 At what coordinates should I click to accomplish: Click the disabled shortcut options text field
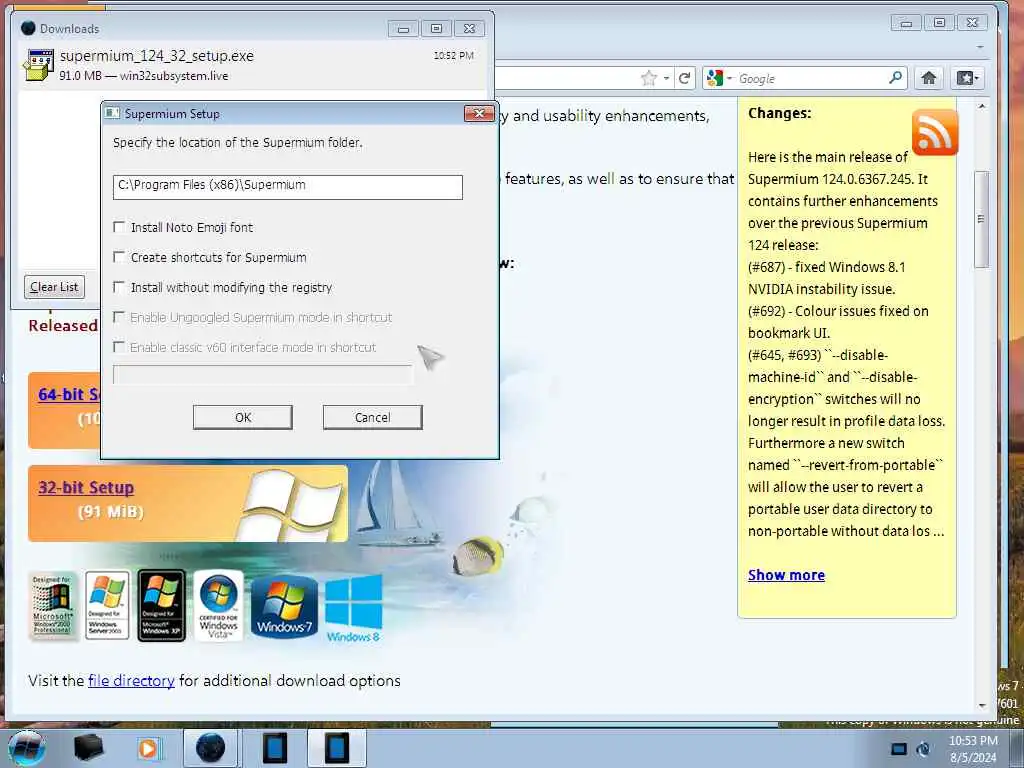pos(263,375)
